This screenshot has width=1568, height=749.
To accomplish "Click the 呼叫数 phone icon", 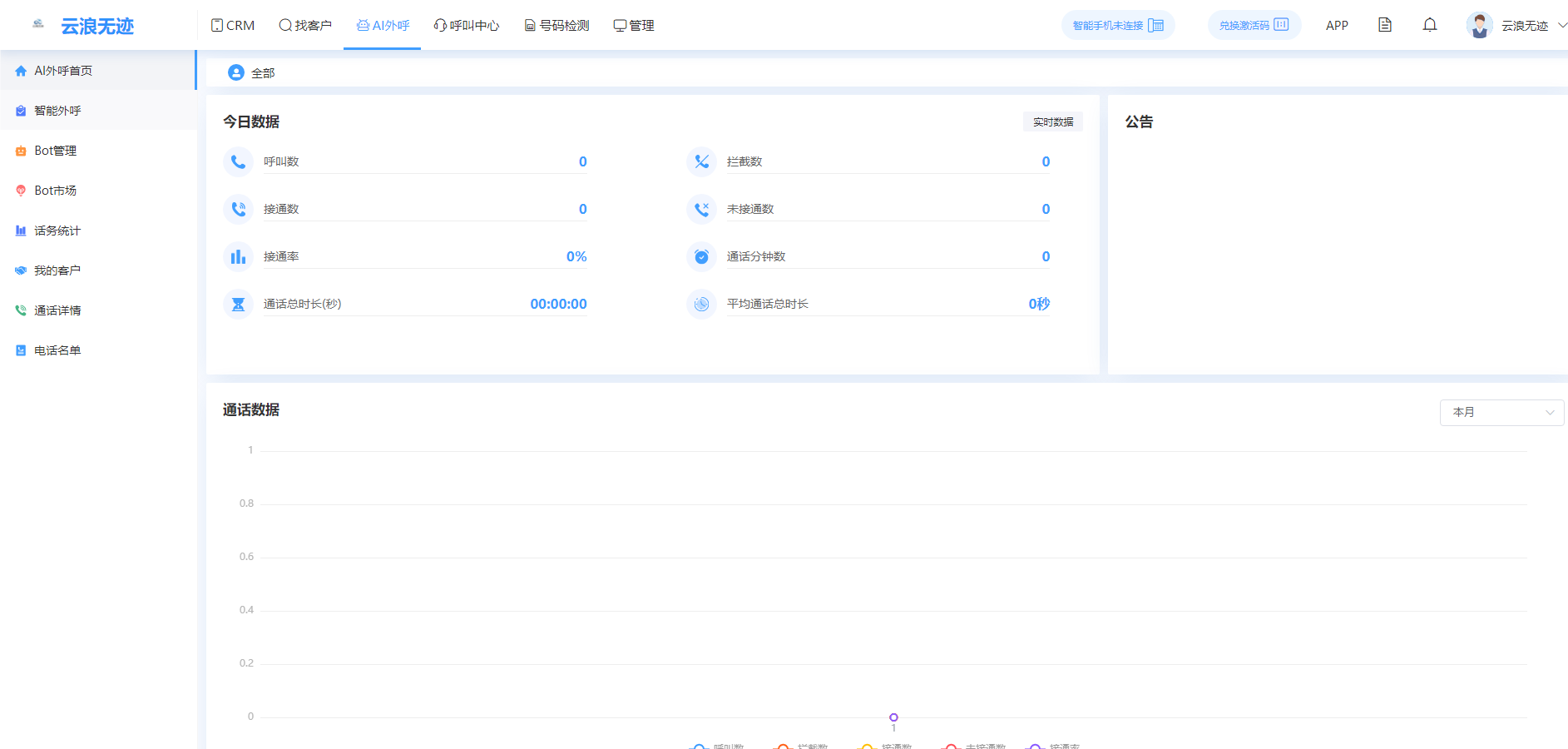I will tap(238, 161).
